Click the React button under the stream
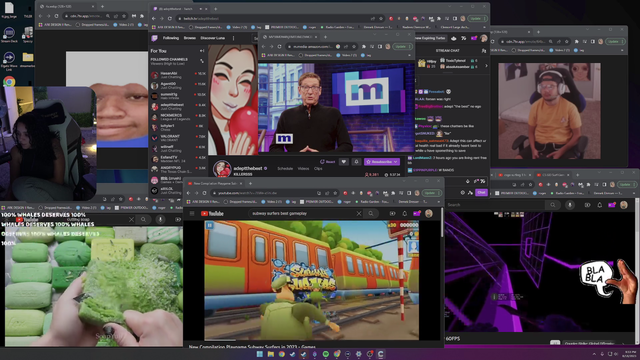This screenshot has height=360, width=640. click(x=327, y=162)
